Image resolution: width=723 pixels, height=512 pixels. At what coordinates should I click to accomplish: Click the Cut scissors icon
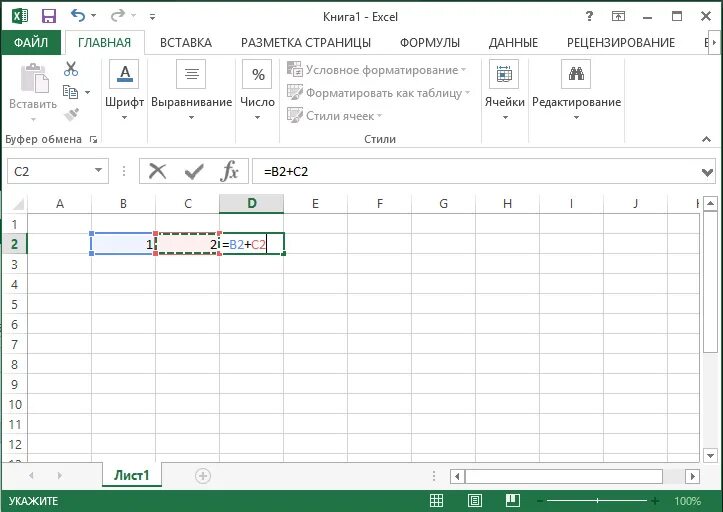point(71,69)
